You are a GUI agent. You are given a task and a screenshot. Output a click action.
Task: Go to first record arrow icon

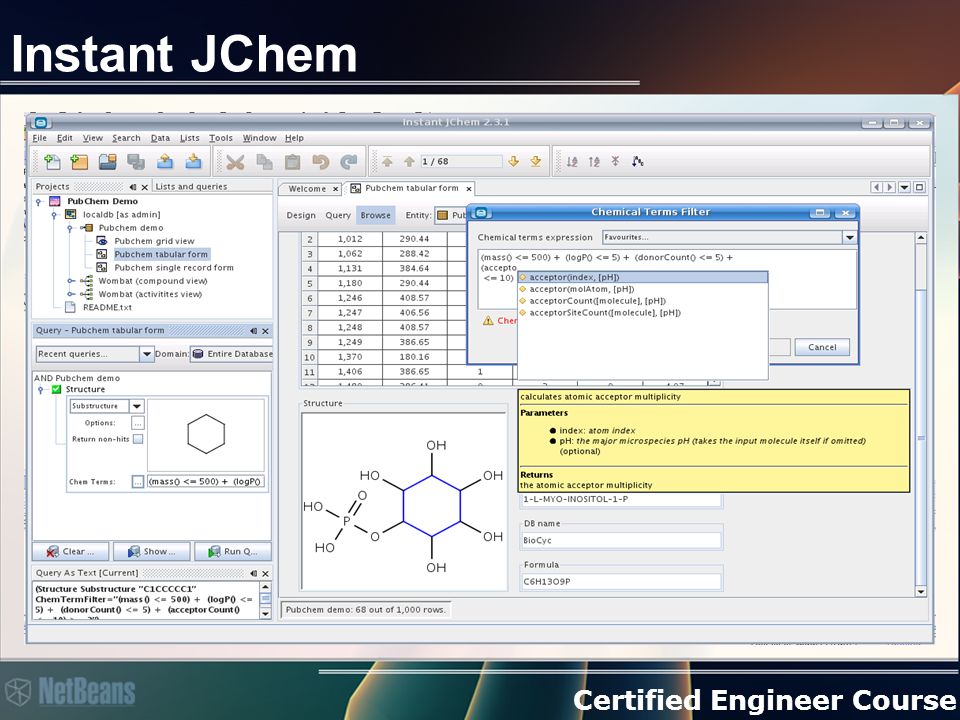pyautogui.click(x=387, y=162)
